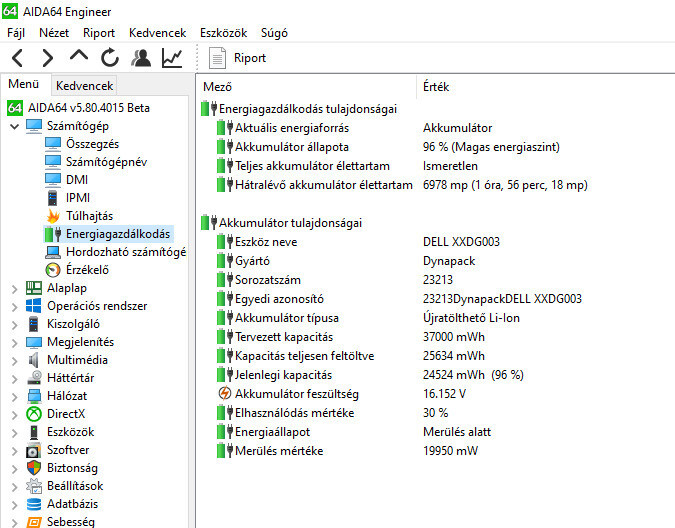Expand the Hálózat tree node
Viewport: 675px width, 528px height.
tap(15, 397)
